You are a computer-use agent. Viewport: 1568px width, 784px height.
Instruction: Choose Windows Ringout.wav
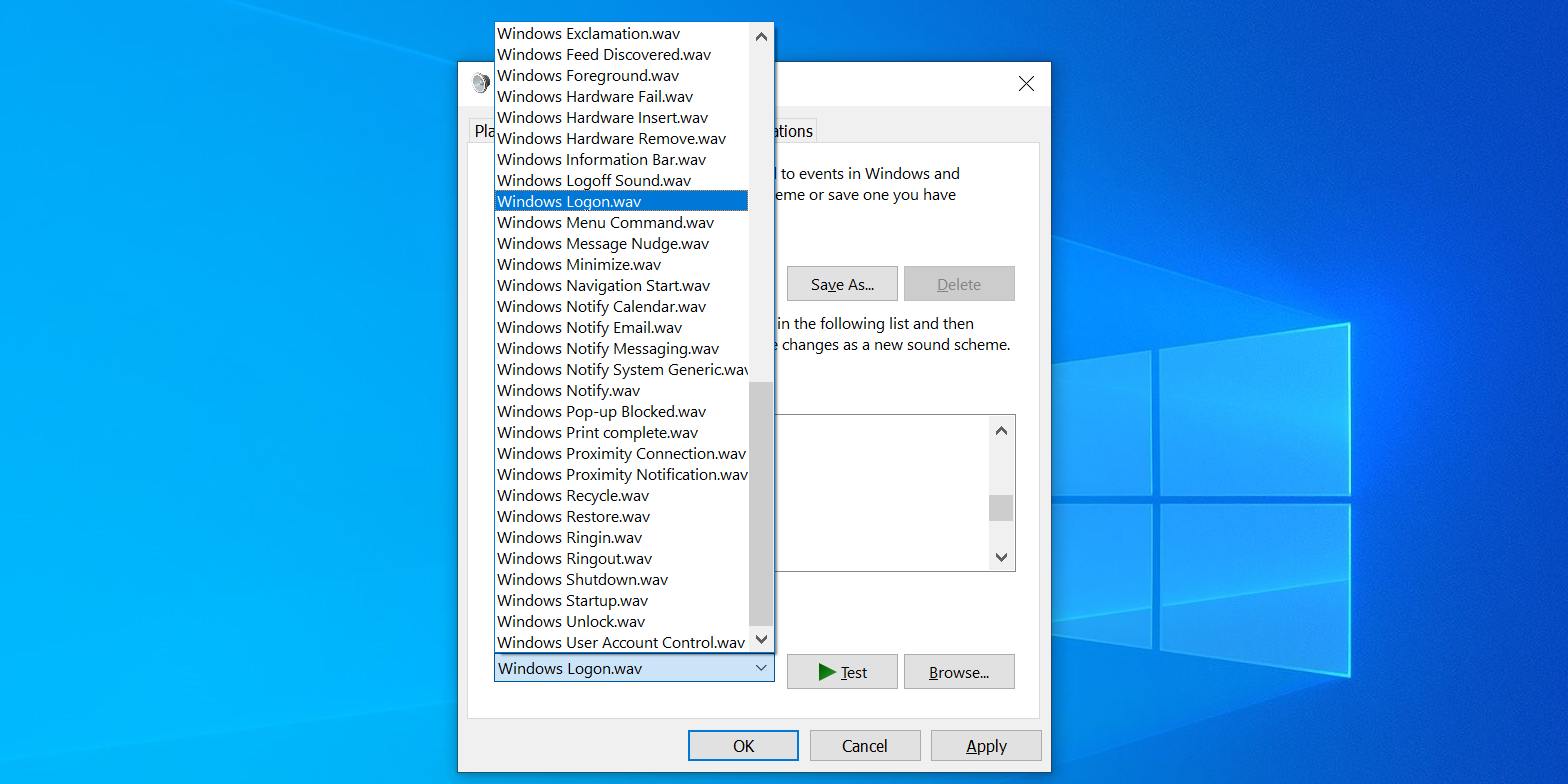coord(622,559)
